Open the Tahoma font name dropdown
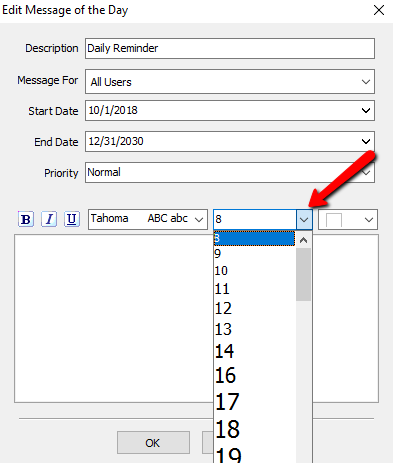 tap(199, 219)
